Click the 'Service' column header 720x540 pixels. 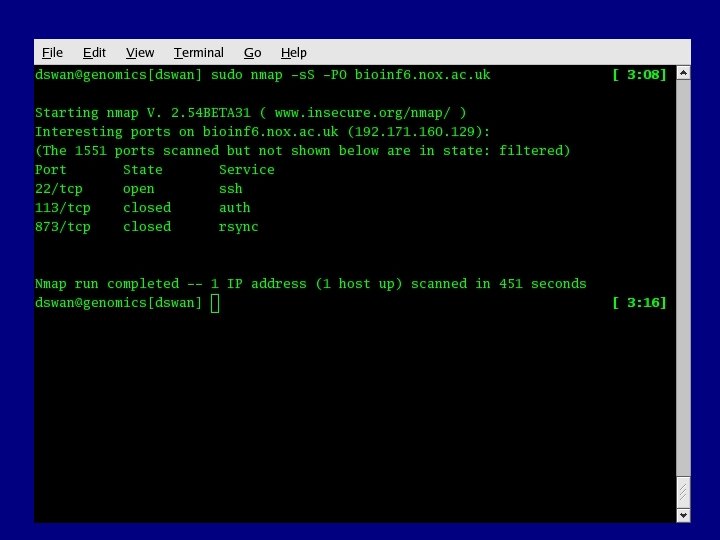pyautogui.click(x=247, y=170)
